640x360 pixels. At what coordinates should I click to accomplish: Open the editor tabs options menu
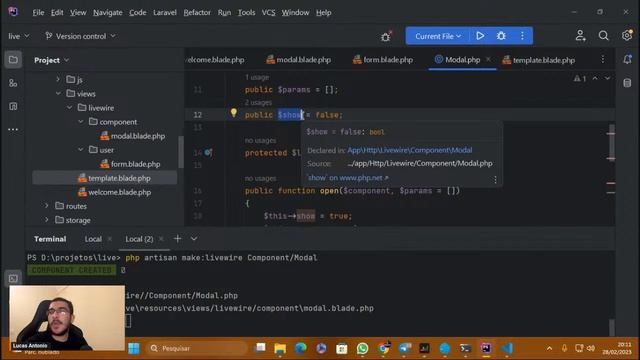603,60
